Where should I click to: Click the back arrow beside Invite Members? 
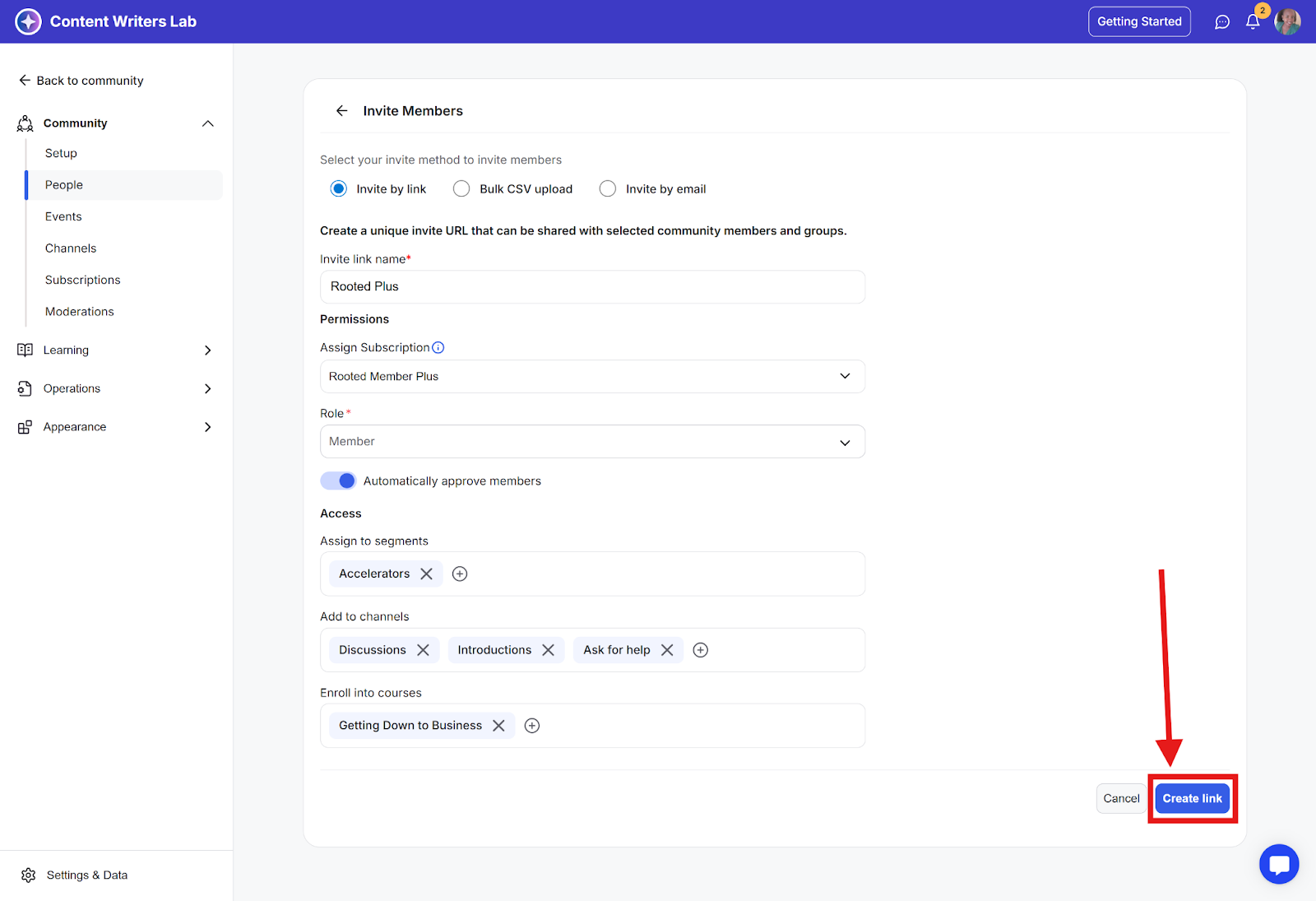click(342, 111)
